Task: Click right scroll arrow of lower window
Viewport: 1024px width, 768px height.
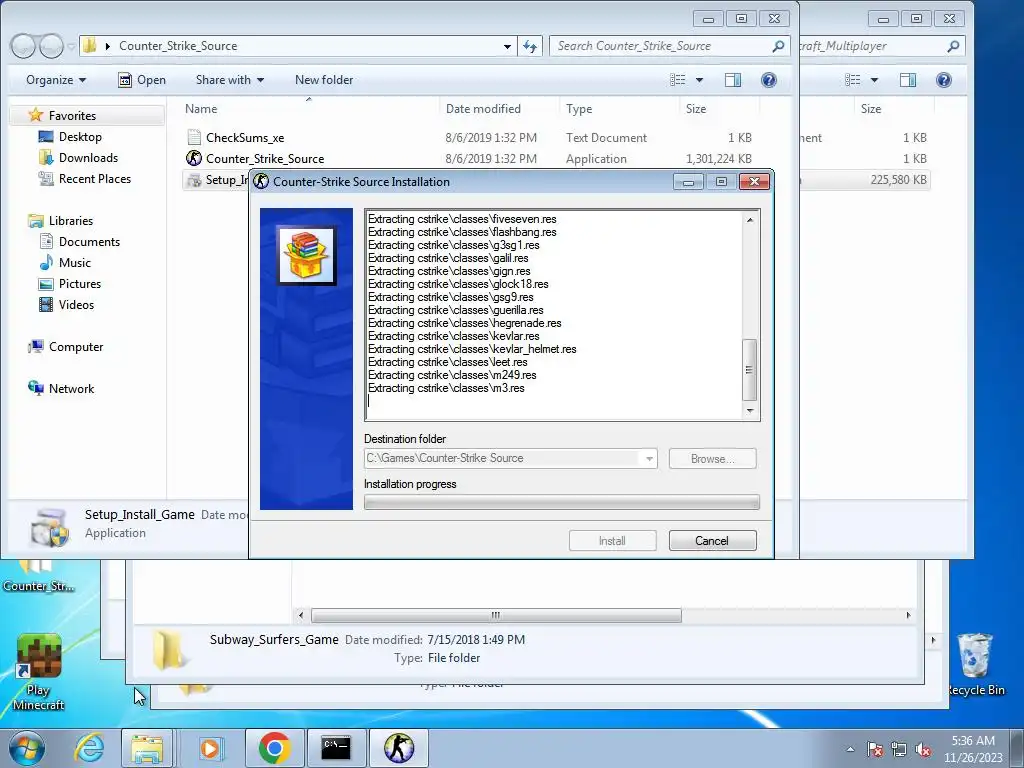Action: 908,615
